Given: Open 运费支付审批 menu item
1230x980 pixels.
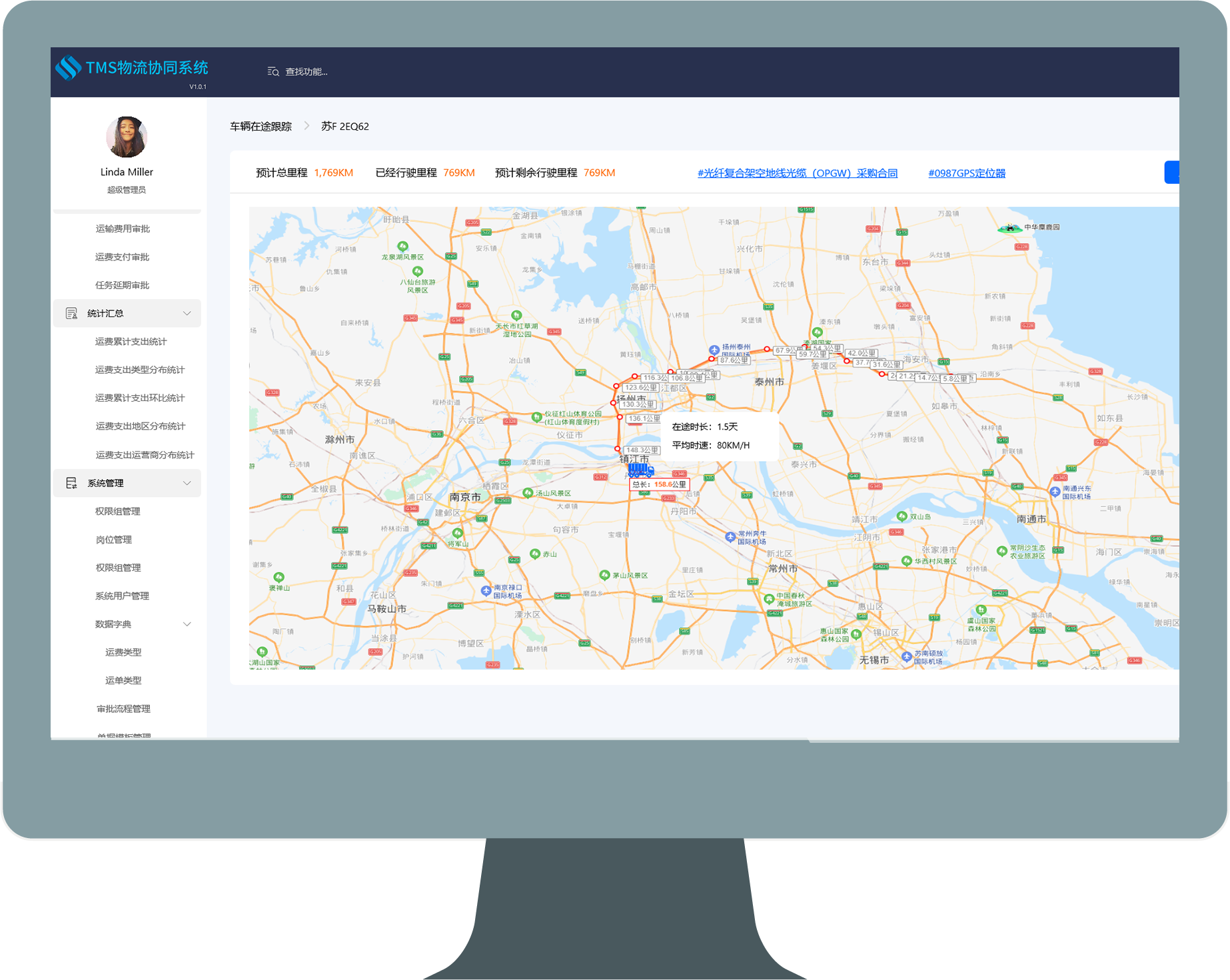Looking at the screenshot, I should click(122, 256).
